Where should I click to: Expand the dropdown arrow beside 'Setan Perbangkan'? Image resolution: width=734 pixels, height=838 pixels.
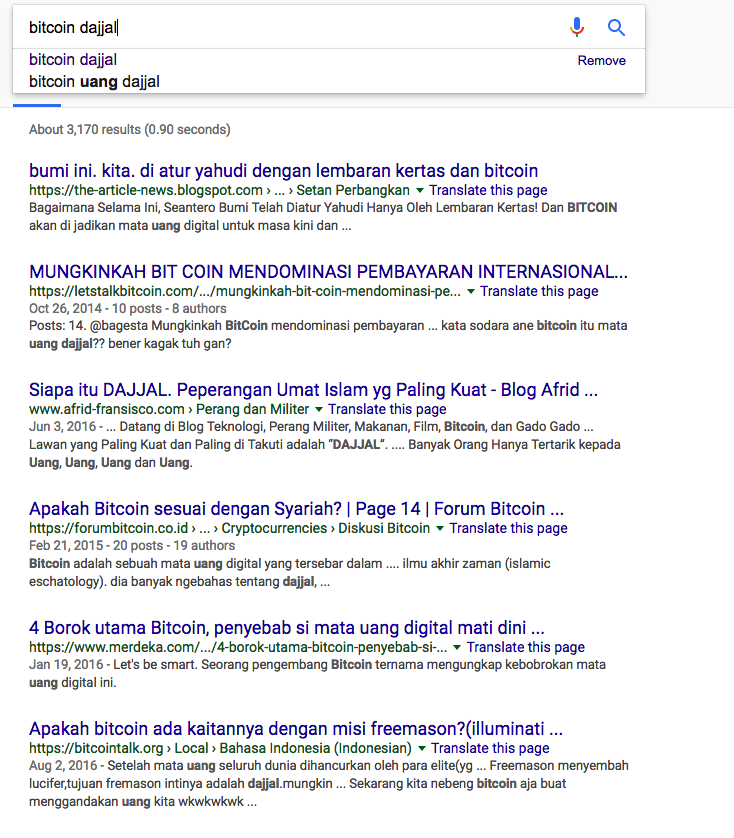click(x=420, y=190)
